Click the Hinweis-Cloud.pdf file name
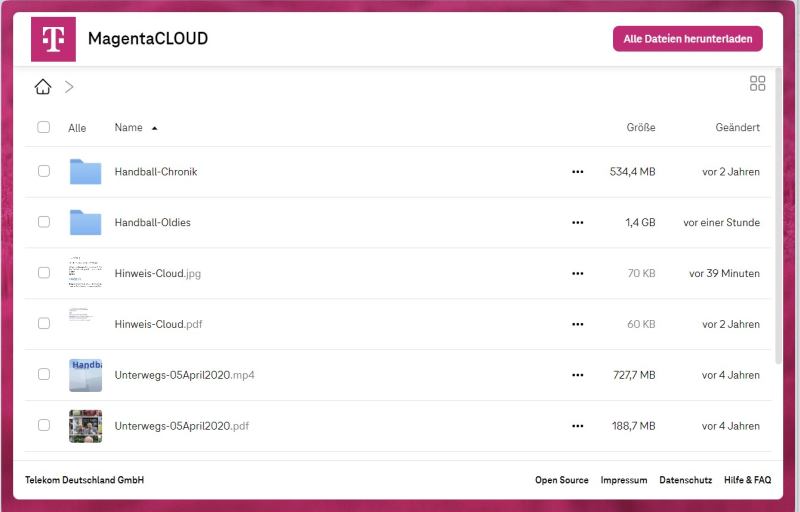Viewport: 800px width, 512px height. point(158,324)
